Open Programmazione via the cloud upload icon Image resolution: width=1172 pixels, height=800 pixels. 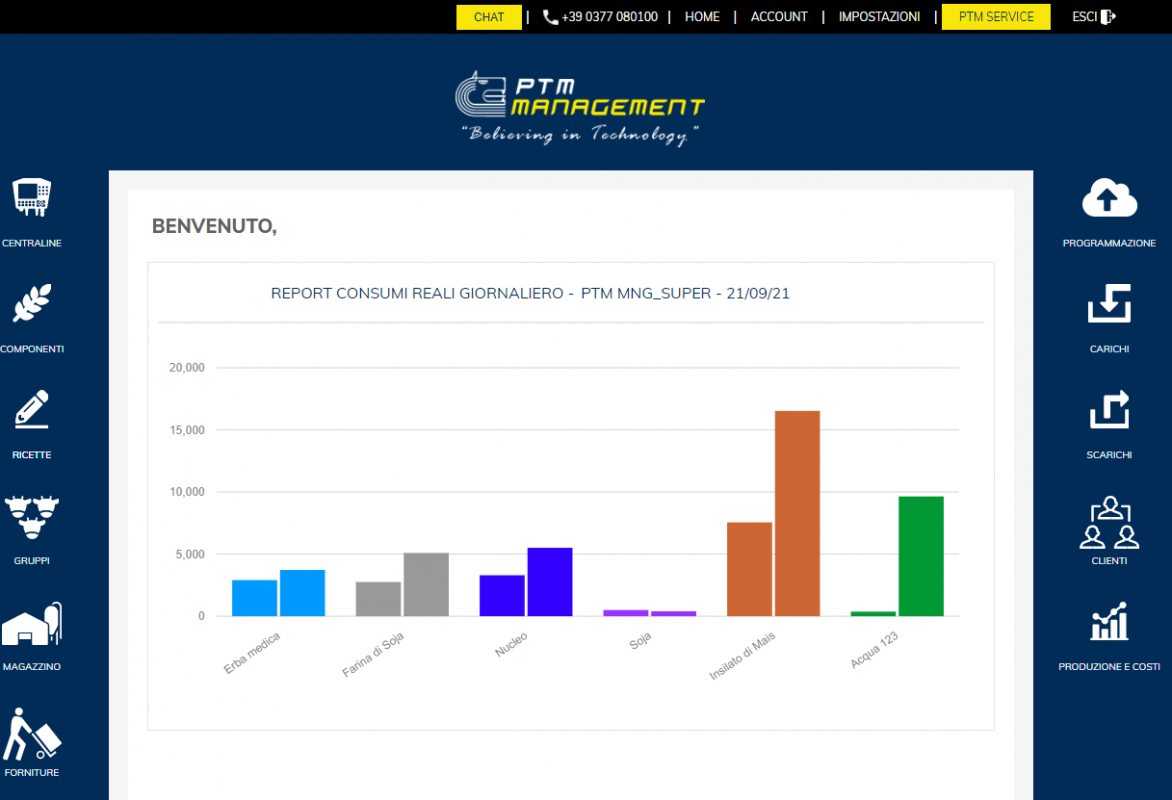pyautogui.click(x=1109, y=197)
